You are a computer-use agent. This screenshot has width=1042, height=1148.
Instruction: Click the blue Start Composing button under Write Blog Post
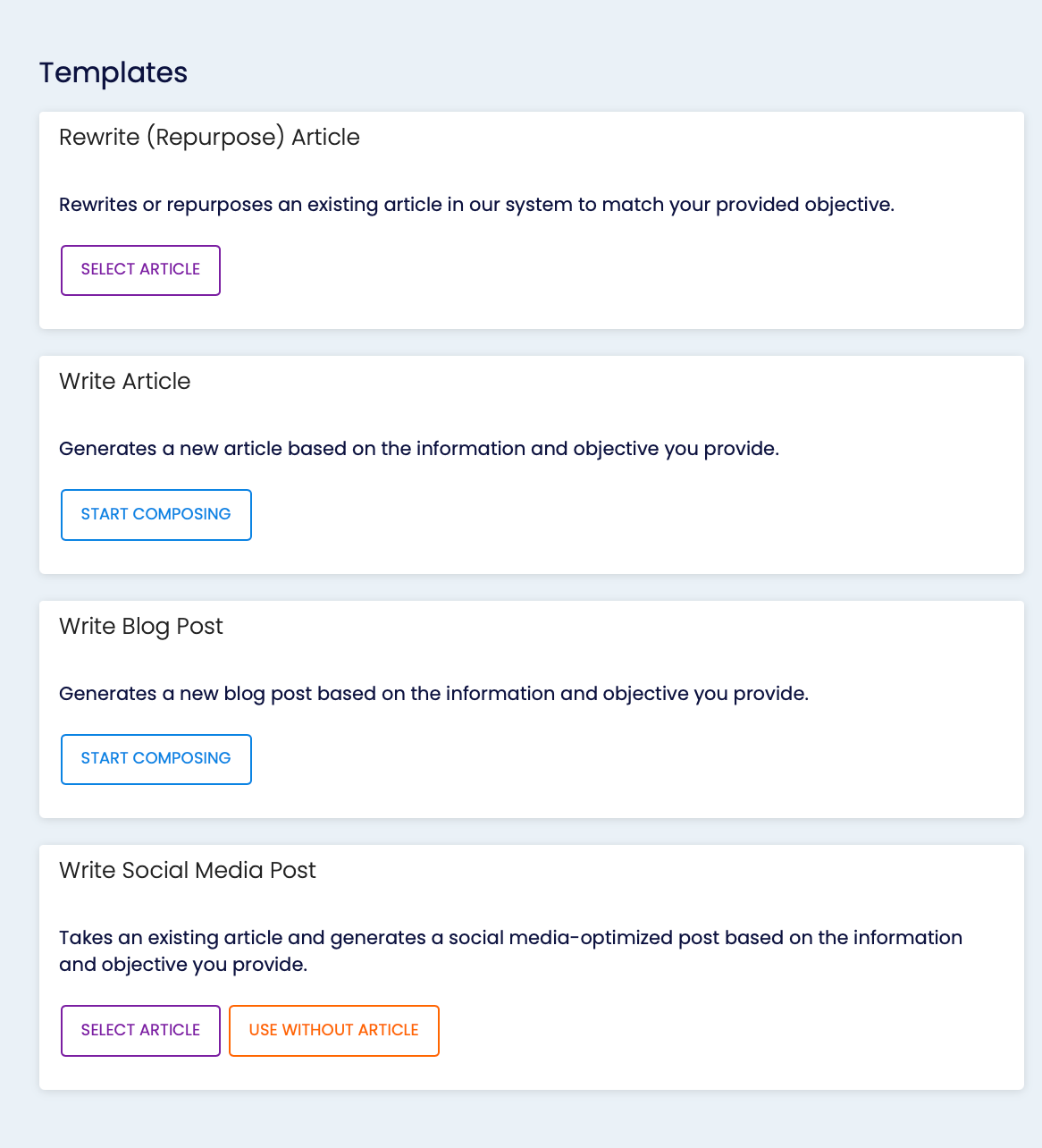click(156, 759)
